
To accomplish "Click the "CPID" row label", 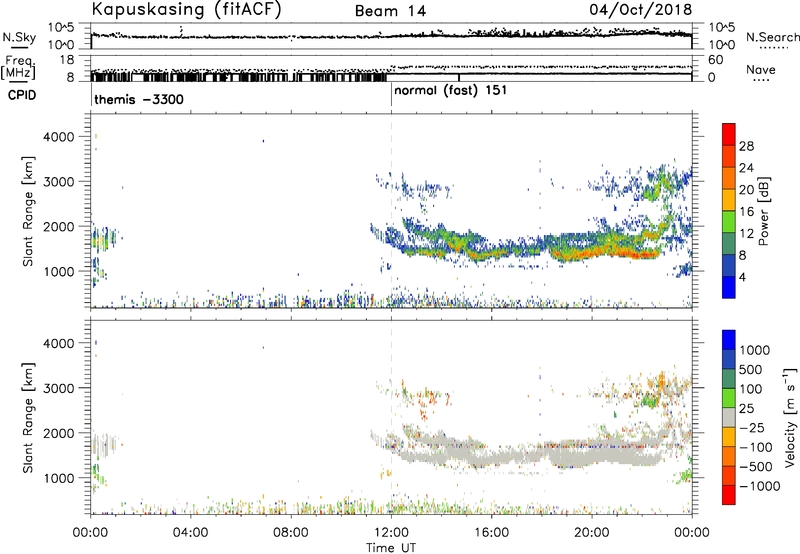I will [22, 95].
